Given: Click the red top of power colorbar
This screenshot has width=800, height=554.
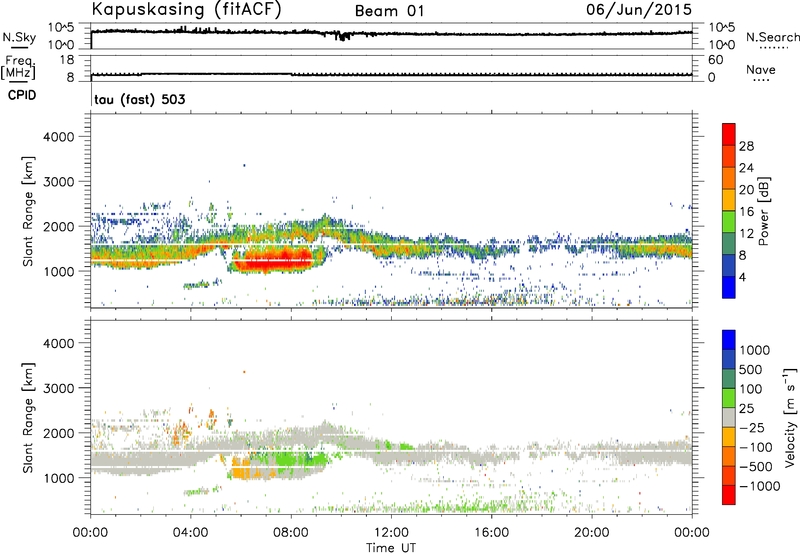Looking at the screenshot, I should 729,134.
